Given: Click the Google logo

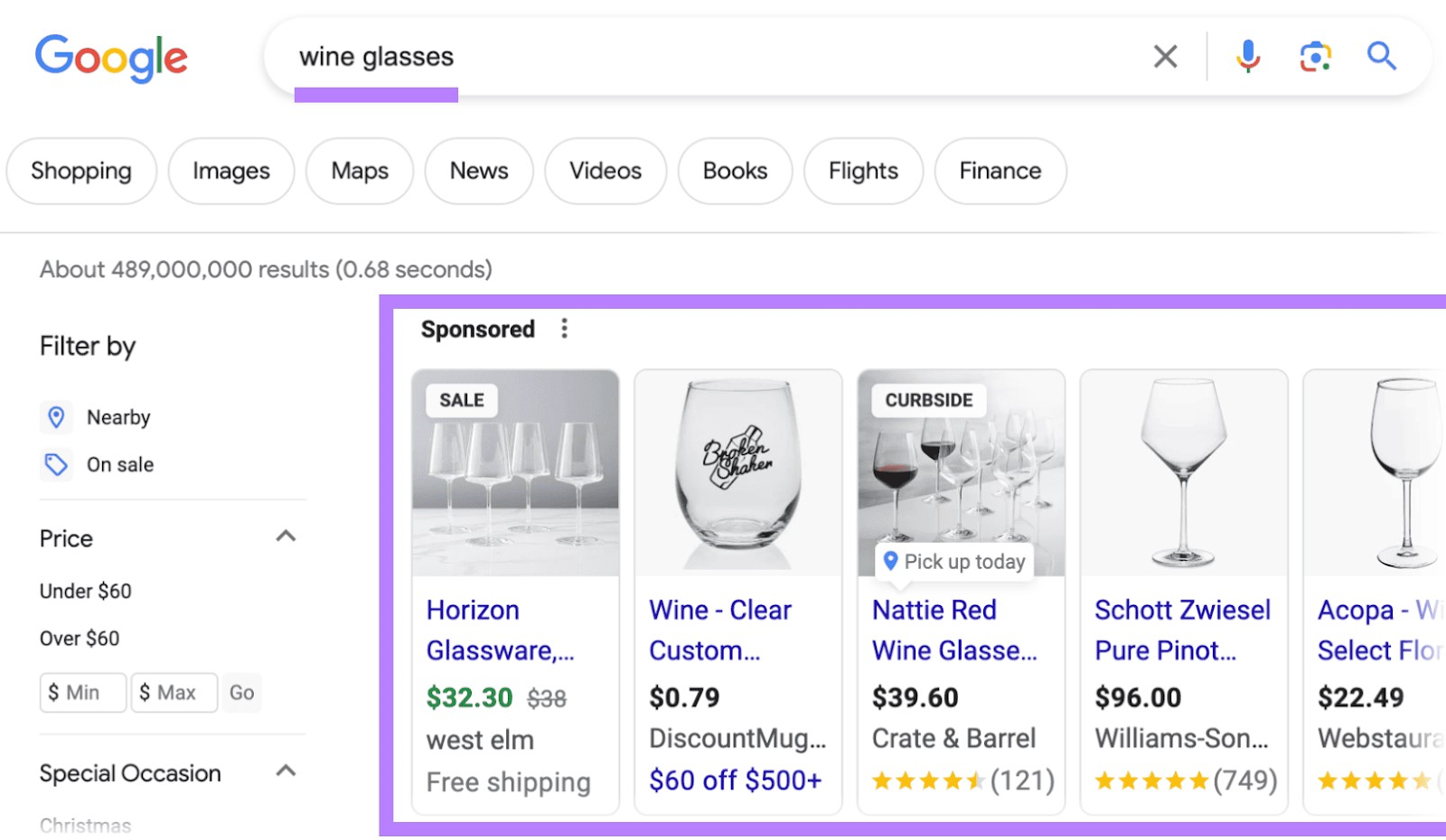Looking at the screenshot, I should [x=110, y=58].
